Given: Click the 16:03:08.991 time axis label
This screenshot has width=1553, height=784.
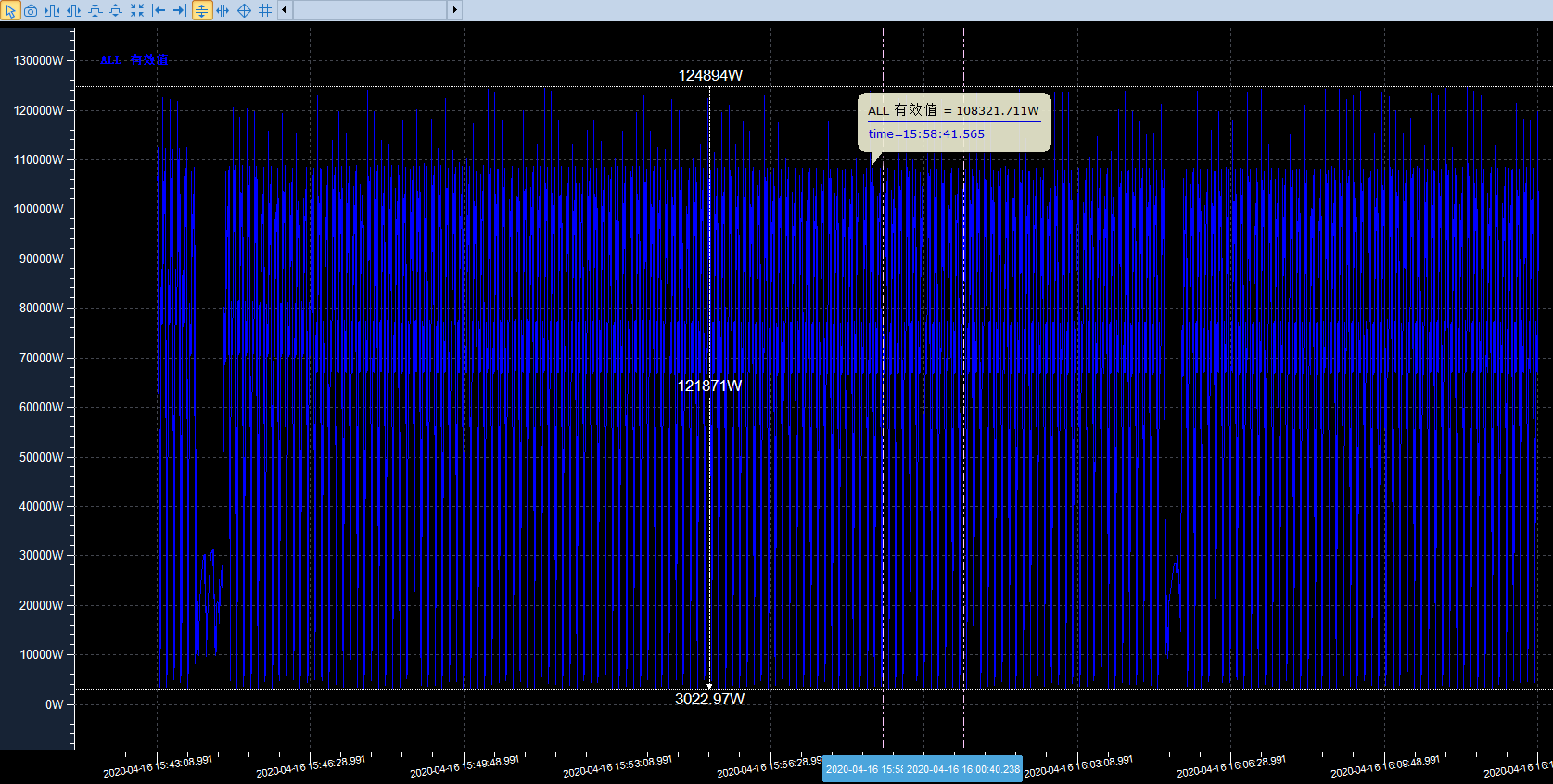Looking at the screenshot, I should [1078, 766].
